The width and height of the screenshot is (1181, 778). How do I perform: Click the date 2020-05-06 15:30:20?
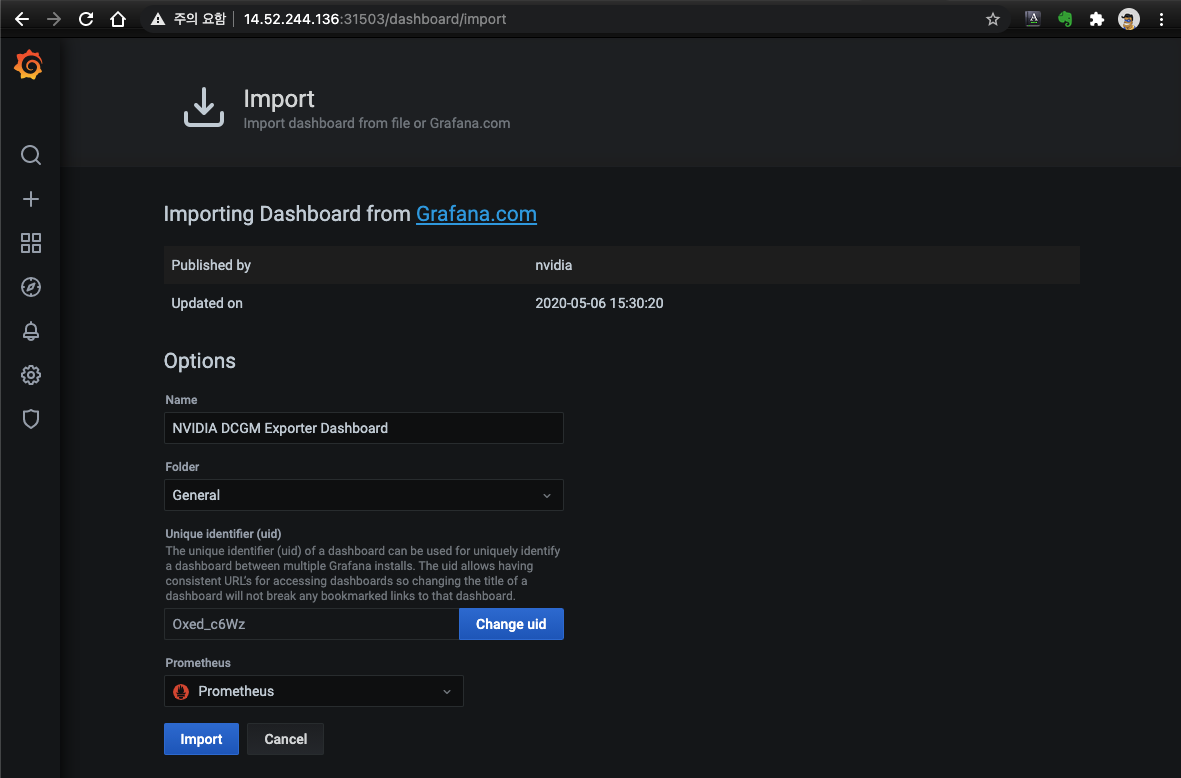point(599,303)
